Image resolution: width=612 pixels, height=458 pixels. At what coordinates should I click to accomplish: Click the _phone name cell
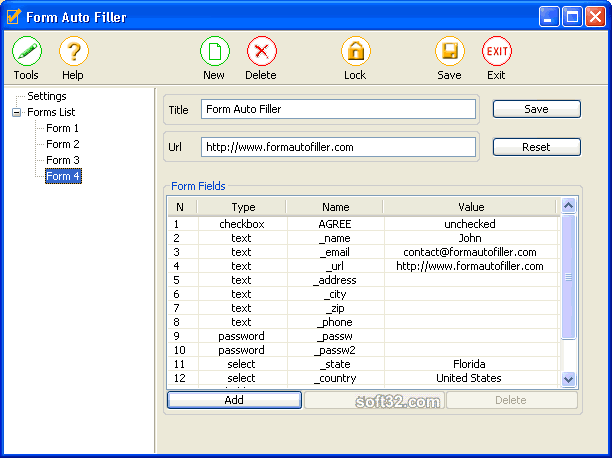point(335,323)
